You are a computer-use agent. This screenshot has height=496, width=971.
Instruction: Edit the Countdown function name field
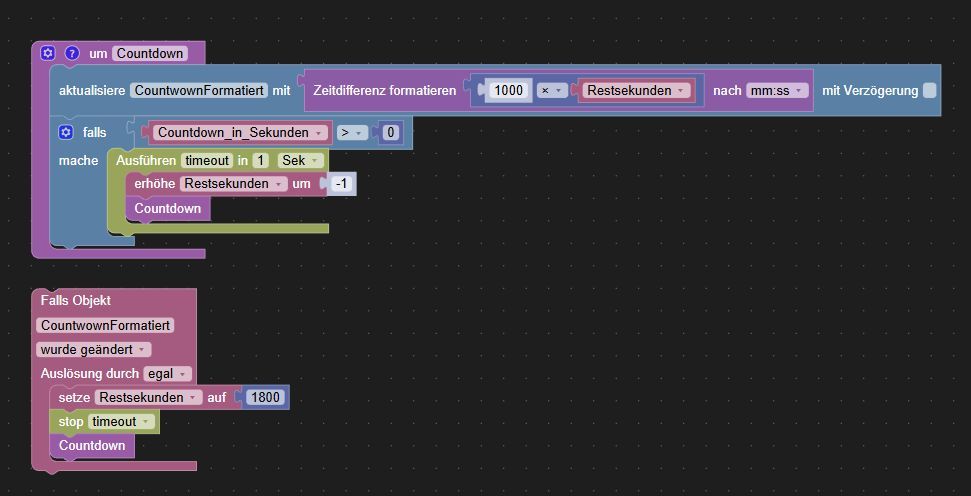pos(149,53)
